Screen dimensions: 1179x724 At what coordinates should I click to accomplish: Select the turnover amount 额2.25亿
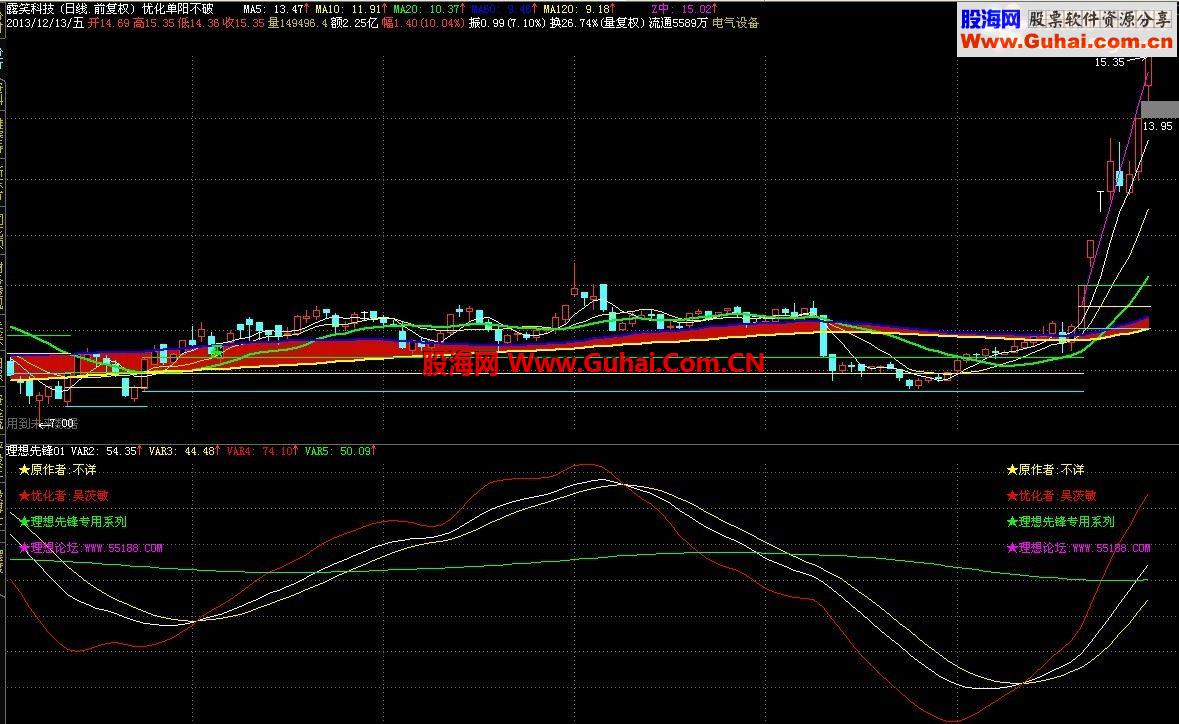(x=355, y=23)
